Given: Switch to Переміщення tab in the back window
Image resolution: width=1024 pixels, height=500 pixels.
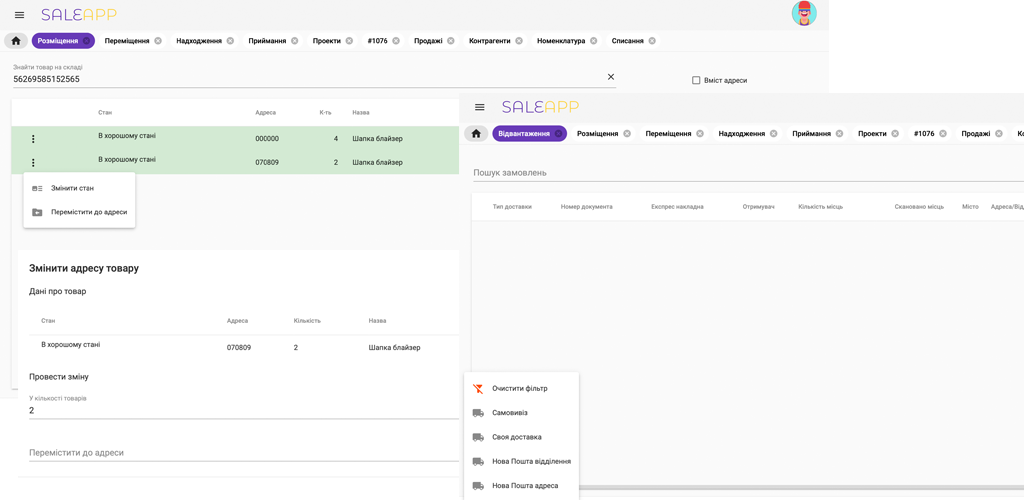Looking at the screenshot, I should [133, 40].
